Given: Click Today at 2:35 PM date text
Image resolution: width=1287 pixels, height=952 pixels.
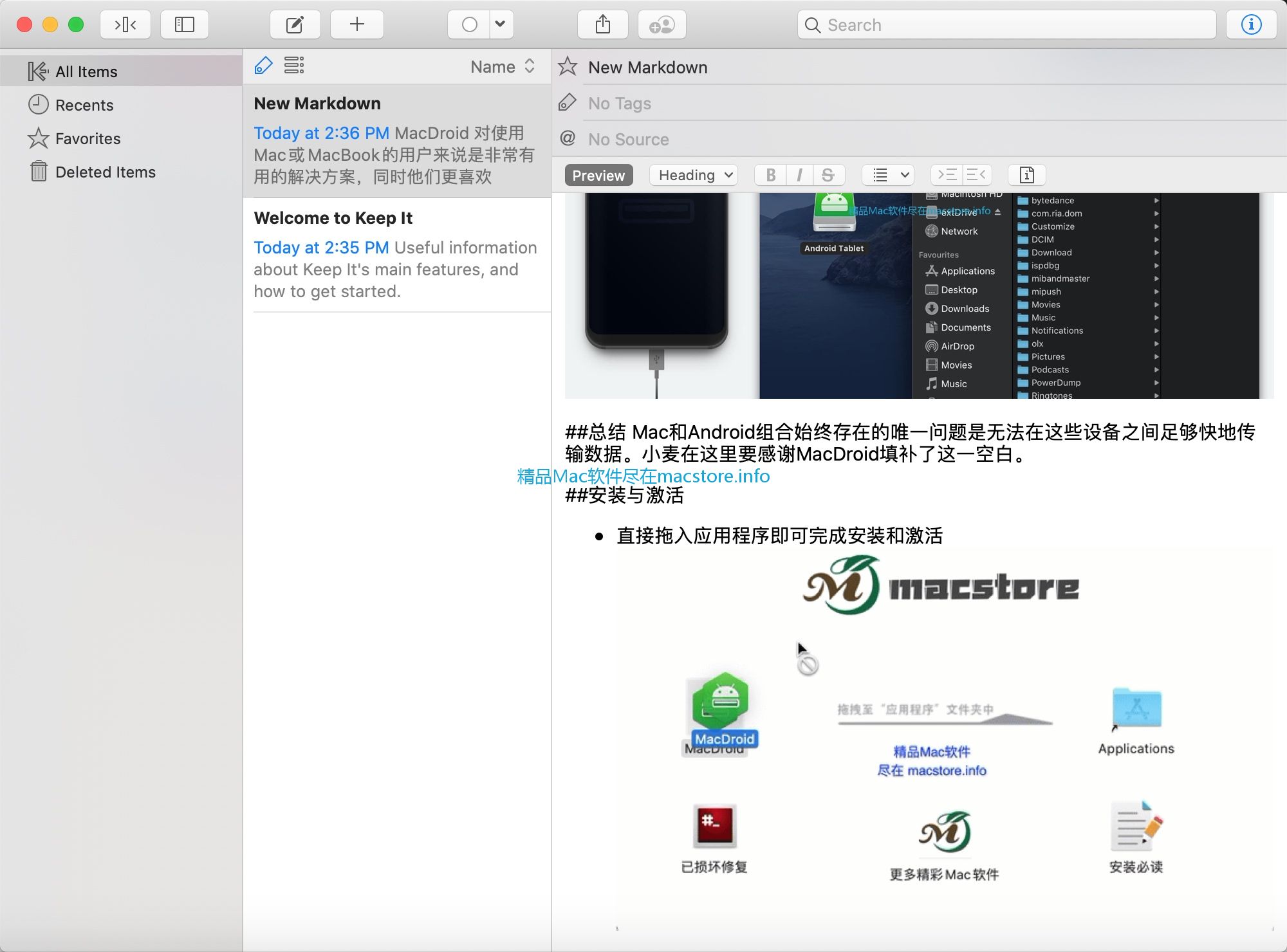Looking at the screenshot, I should click(x=321, y=248).
